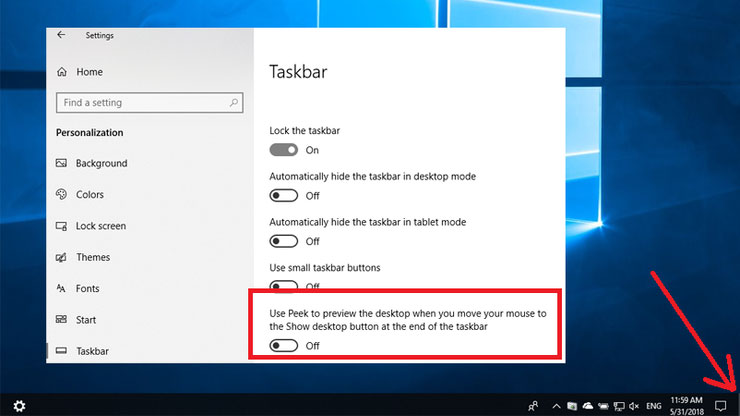
Task: Click the Find a setting field
Action: [150, 102]
